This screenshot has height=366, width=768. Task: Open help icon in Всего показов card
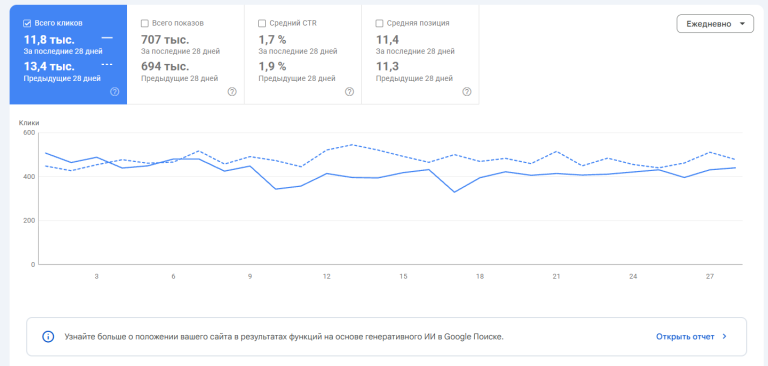(x=232, y=92)
